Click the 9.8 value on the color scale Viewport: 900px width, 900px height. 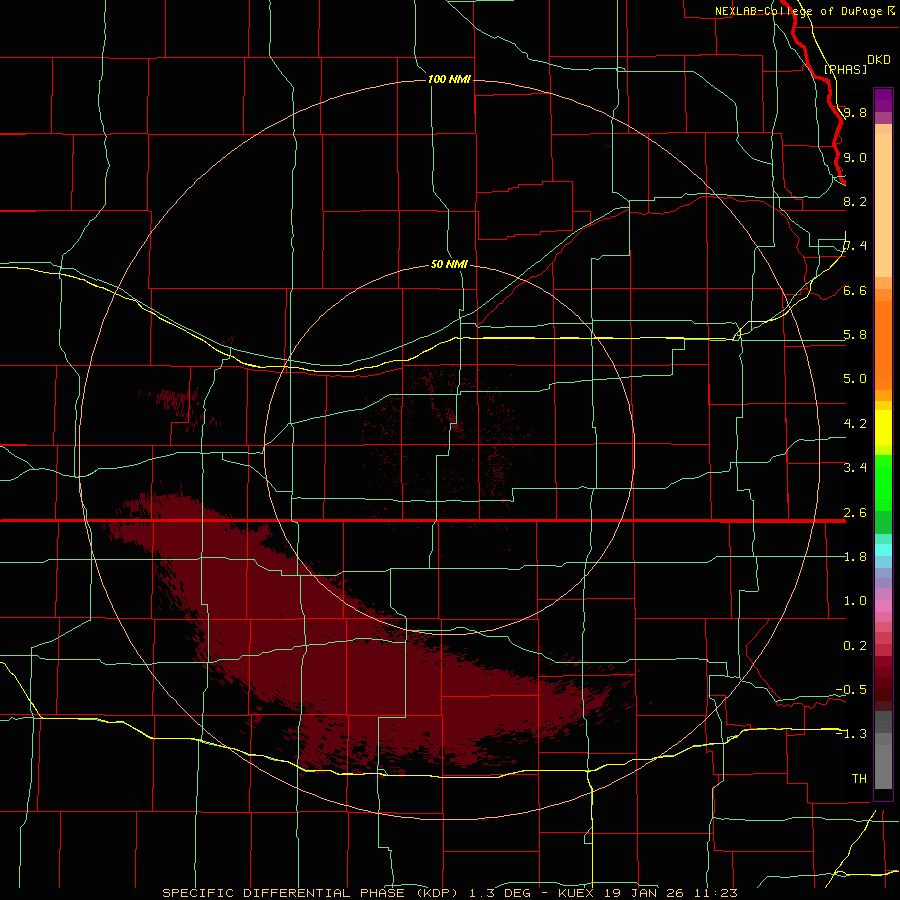(855, 112)
